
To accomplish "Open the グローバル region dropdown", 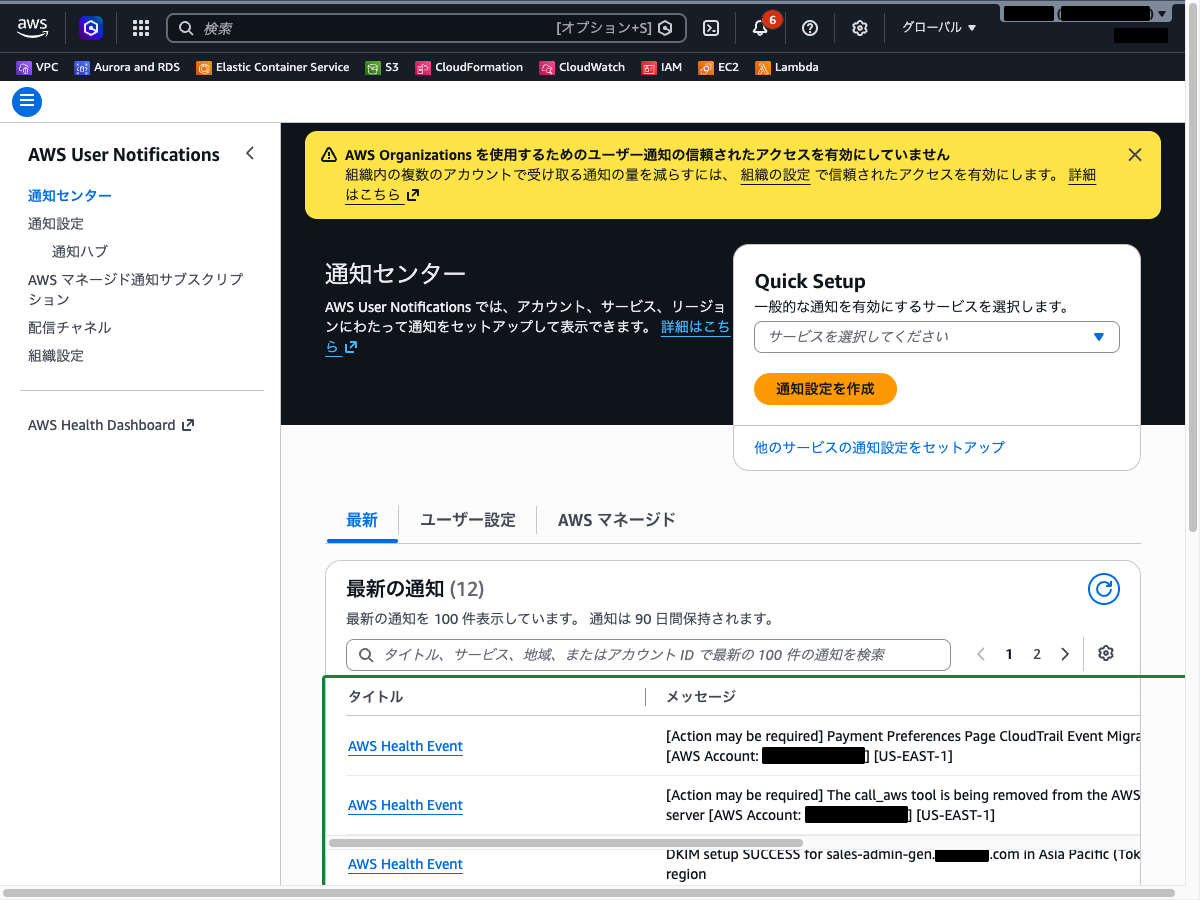I will click(939, 28).
